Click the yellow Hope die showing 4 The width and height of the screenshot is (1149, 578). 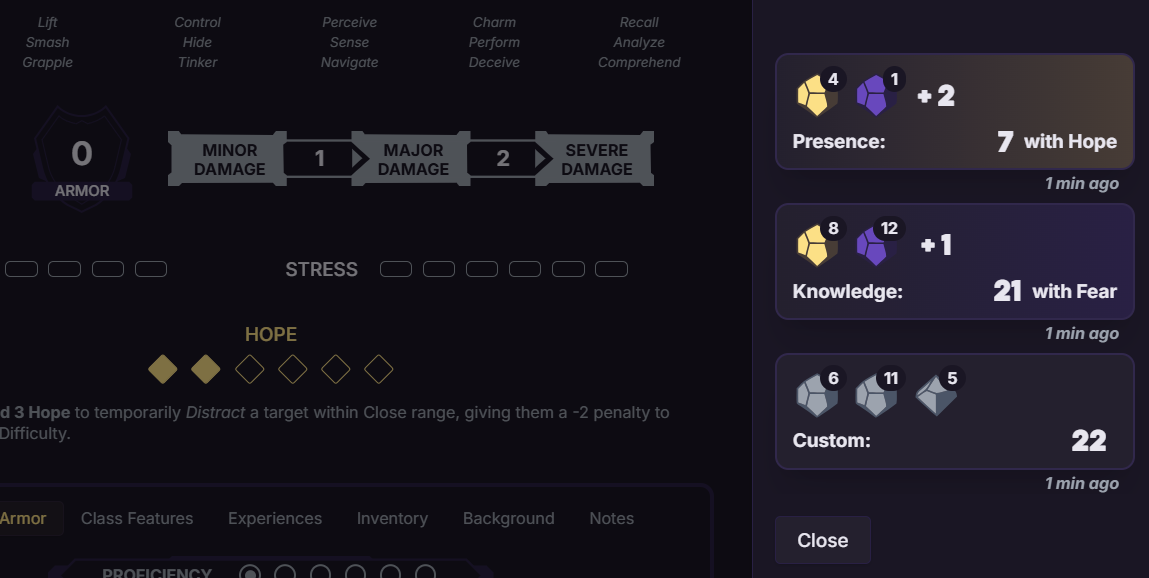814,97
